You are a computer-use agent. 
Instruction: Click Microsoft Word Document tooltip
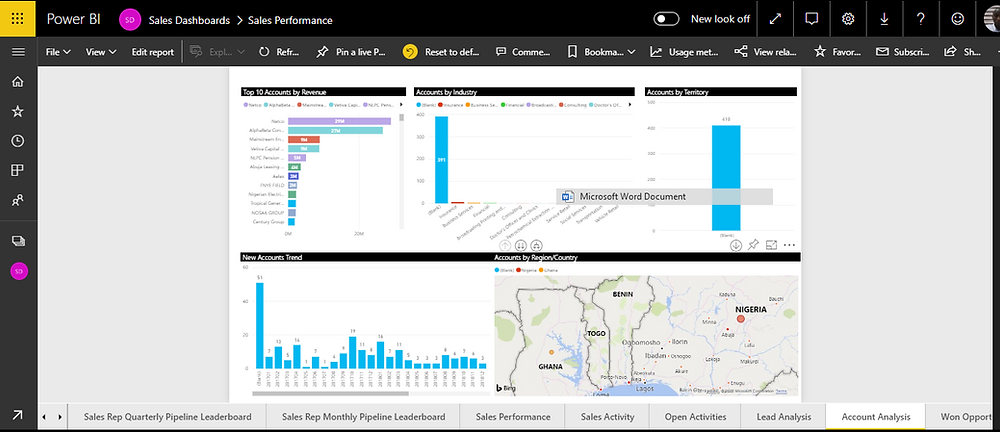coord(664,197)
